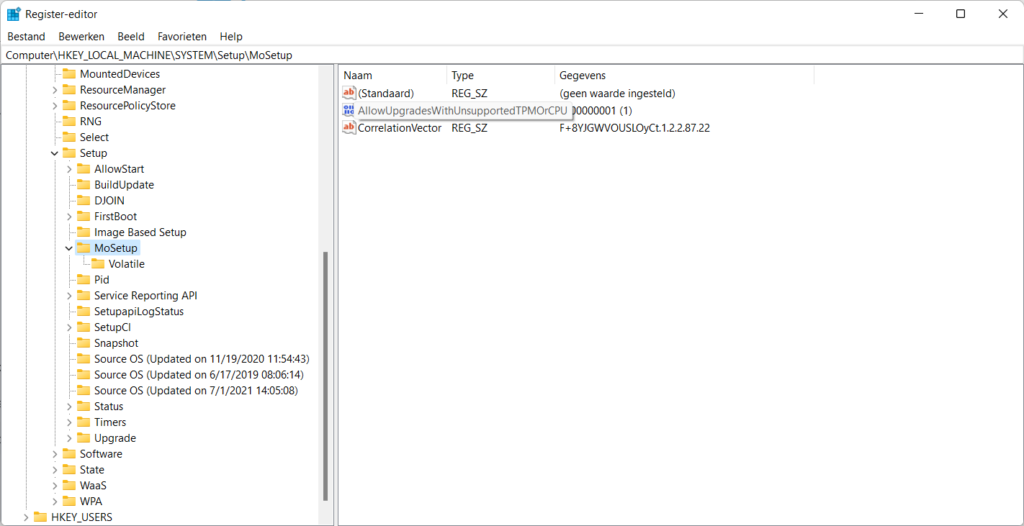Image resolution: width=1024 pixels, height=526 pixels.
Task: Expand the ResourceManager key
Action: tap(55, 90)
